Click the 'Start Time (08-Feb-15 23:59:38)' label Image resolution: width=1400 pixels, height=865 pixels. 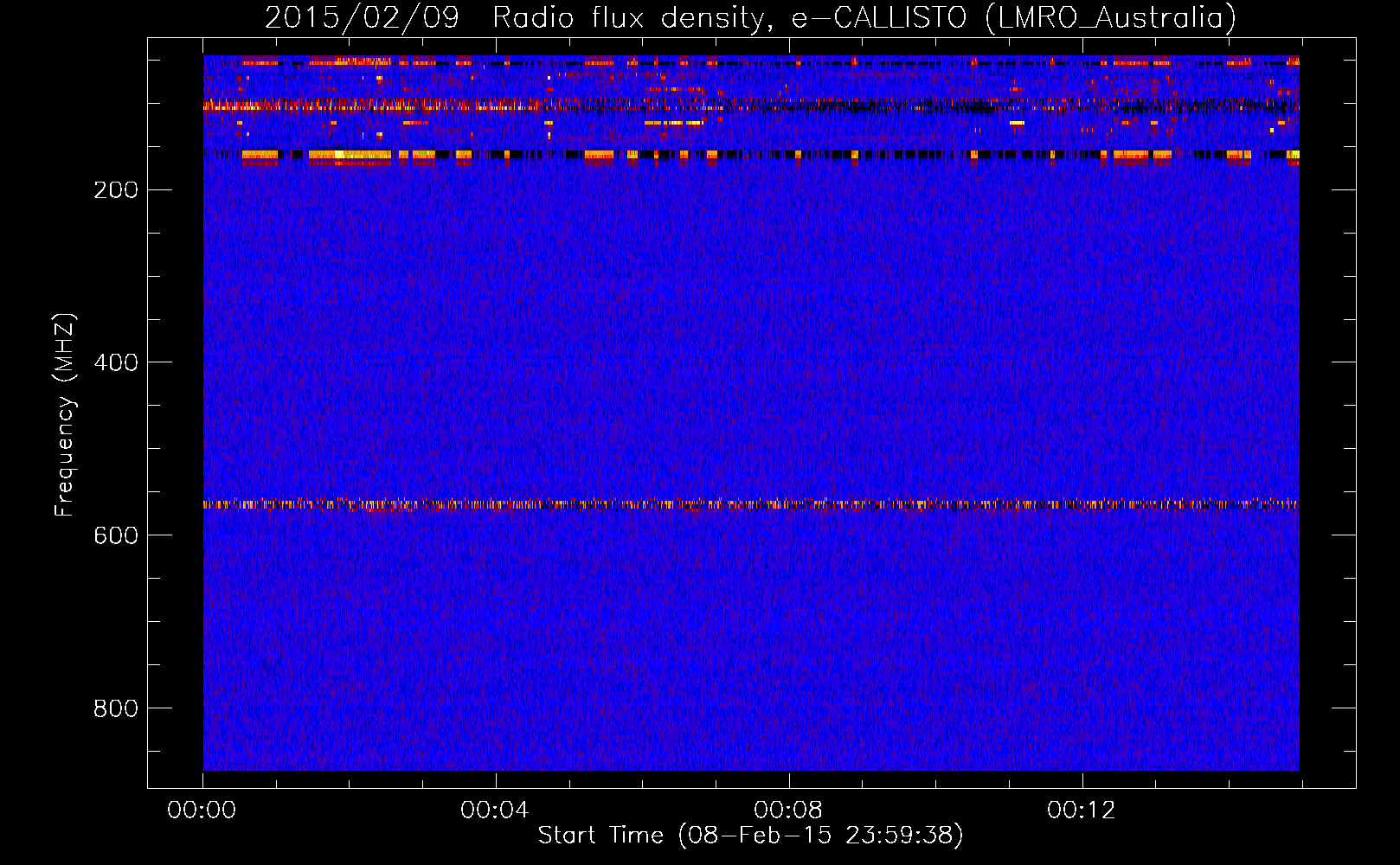coord(750,836)
